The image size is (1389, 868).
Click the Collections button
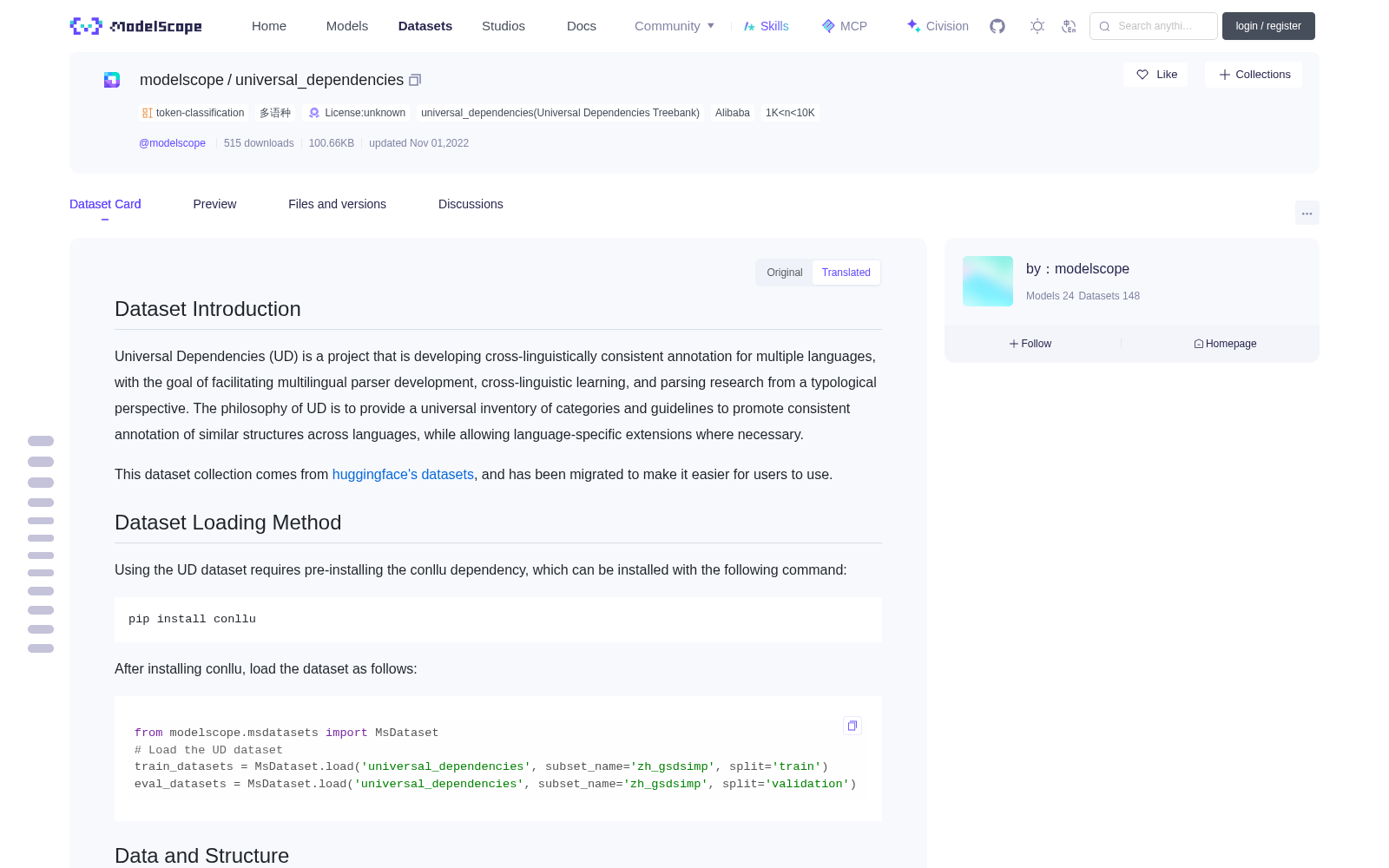tap(1254, 75)
